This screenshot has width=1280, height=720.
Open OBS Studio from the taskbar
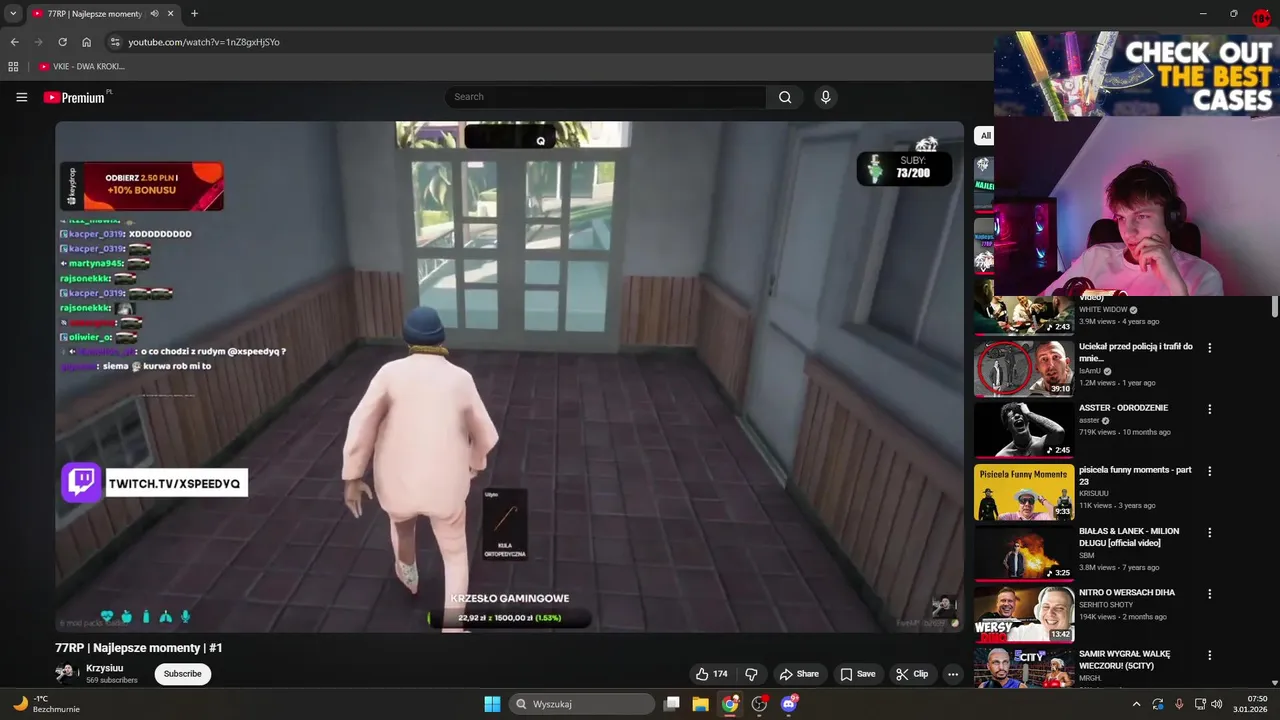760,704
